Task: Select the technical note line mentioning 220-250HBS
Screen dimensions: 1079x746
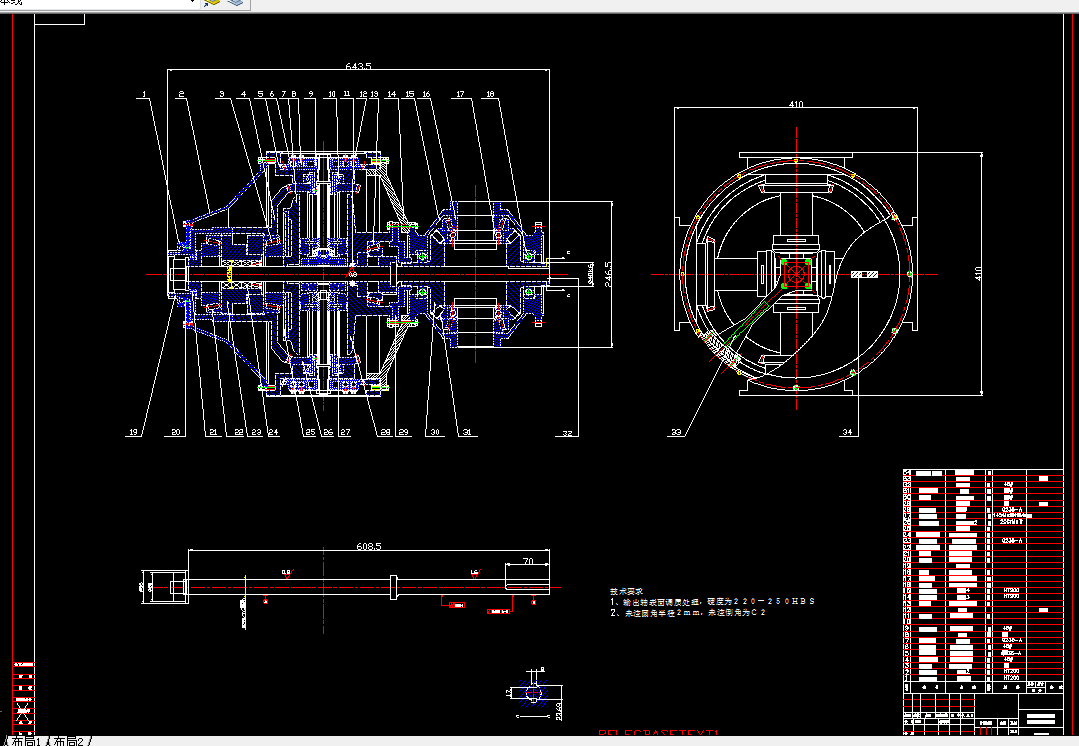Action: click(x=712, y=601)
